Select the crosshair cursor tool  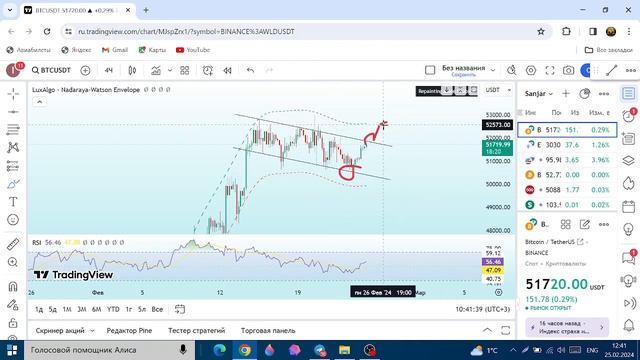[13, 93]
